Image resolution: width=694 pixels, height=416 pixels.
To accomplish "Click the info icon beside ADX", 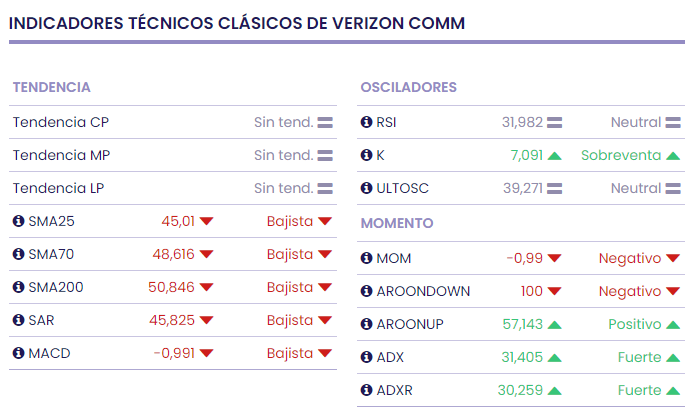I will pos(366,357).
